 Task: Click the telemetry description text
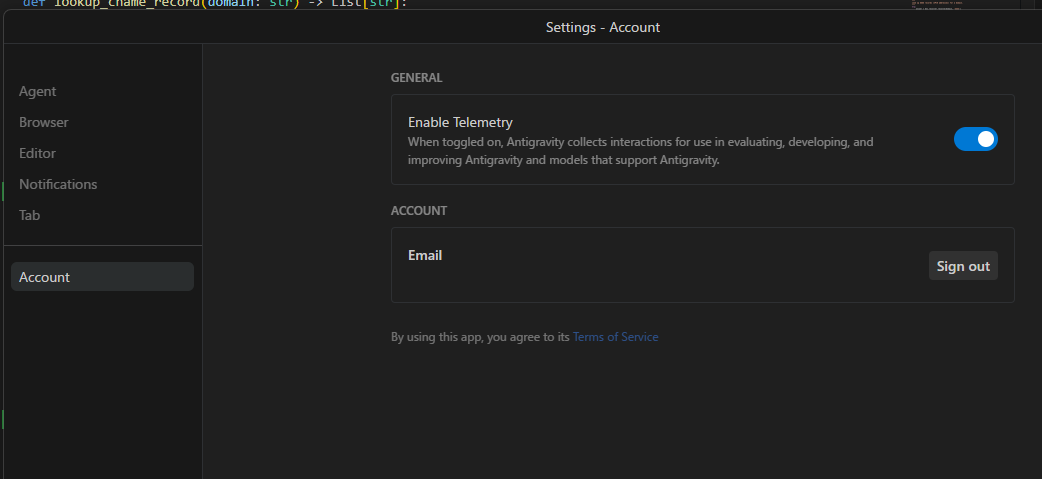pyautogui.click(x=640, y=150)
